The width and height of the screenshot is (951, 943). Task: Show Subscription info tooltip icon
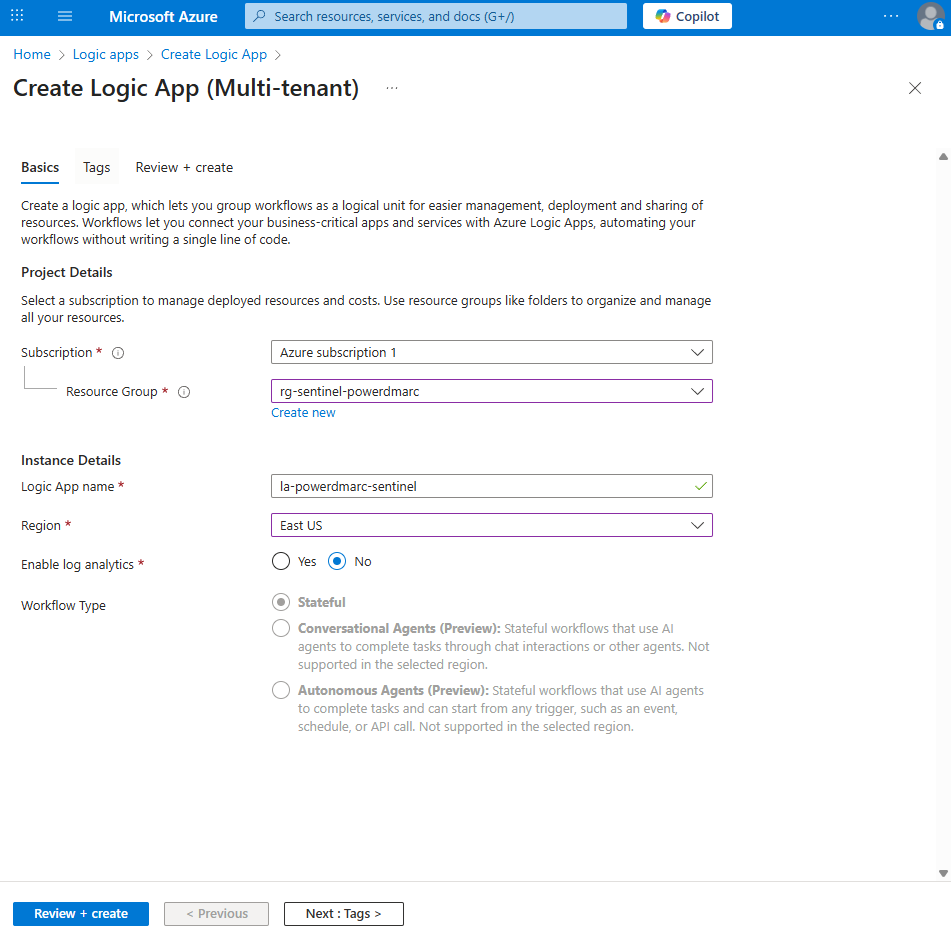point(118,353)
